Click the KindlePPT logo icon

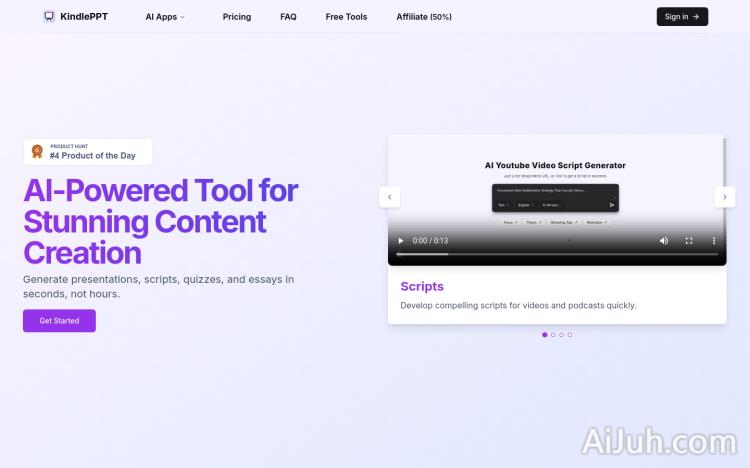(x=50, y=17)
